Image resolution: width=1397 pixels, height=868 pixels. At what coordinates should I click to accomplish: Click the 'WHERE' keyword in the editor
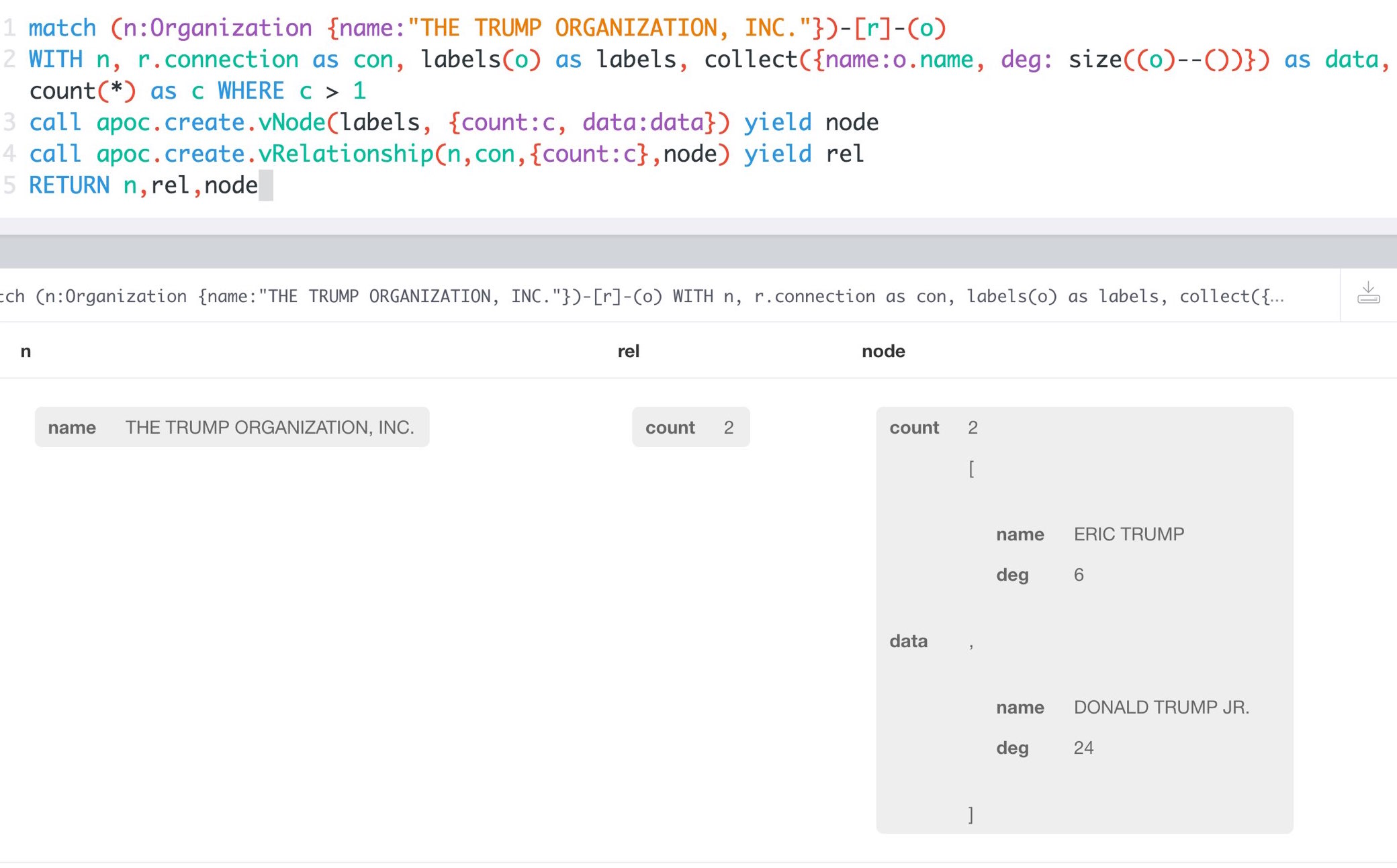[251, 91]
